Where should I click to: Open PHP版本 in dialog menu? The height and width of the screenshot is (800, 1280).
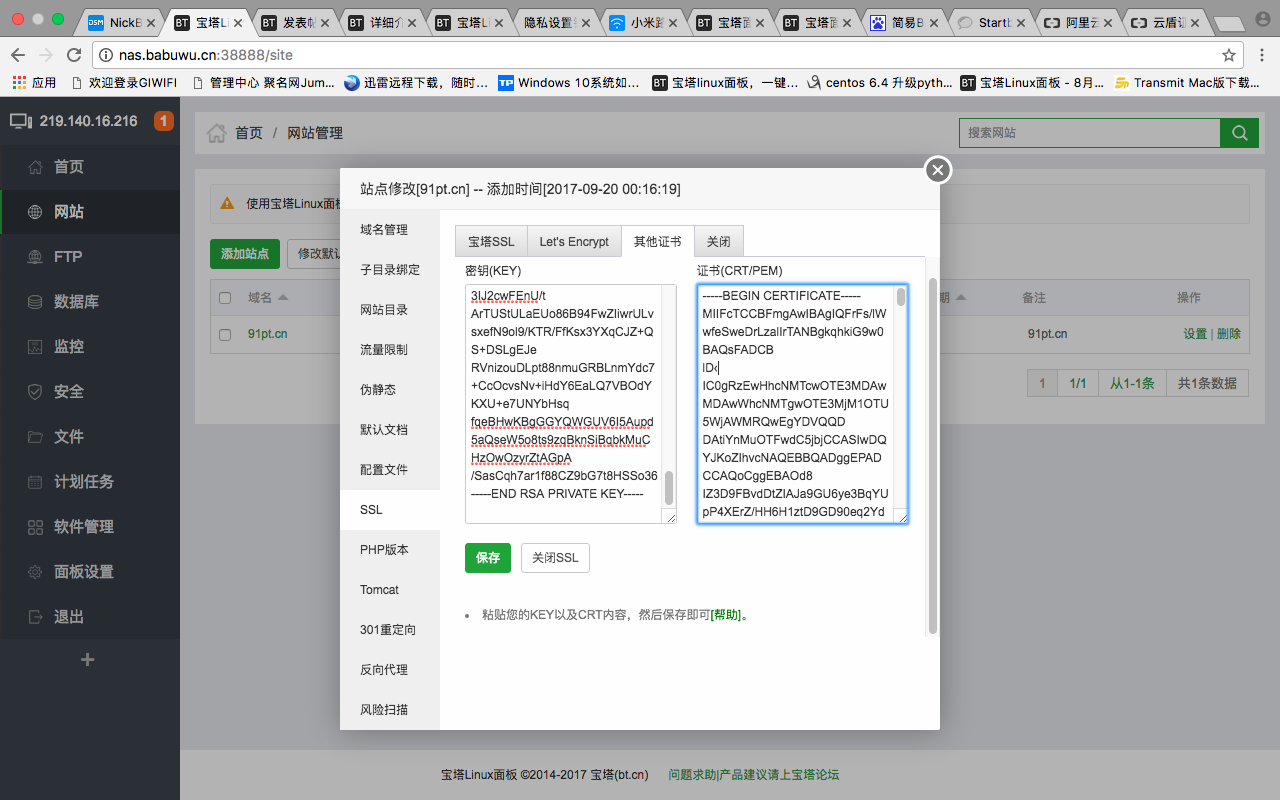[390, 550]
